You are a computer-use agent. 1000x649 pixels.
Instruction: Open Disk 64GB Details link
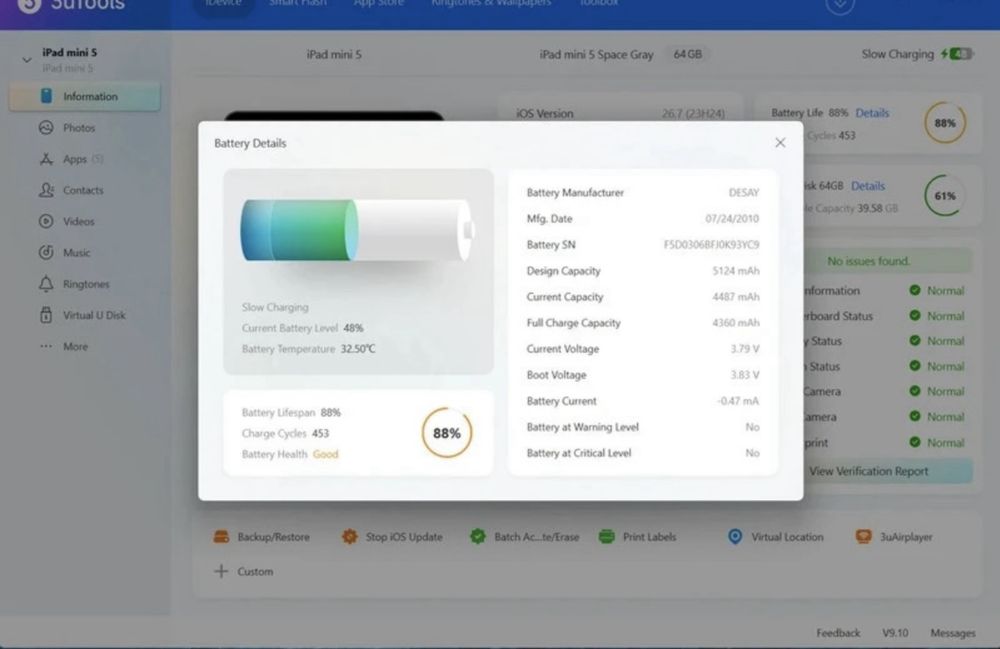868,186
